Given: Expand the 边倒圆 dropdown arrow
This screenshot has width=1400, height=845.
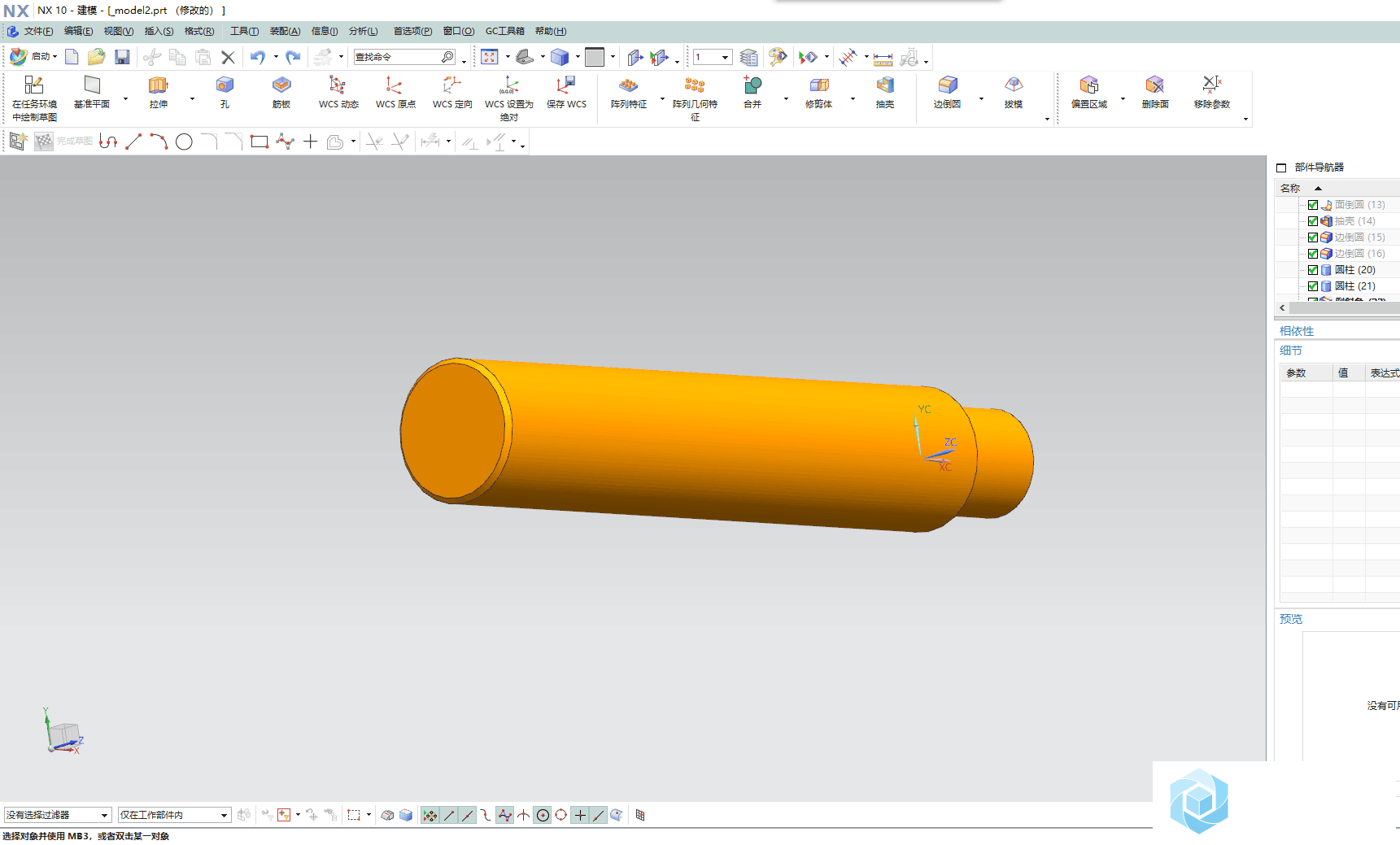Looking at the screenshot, I should 982,99.
